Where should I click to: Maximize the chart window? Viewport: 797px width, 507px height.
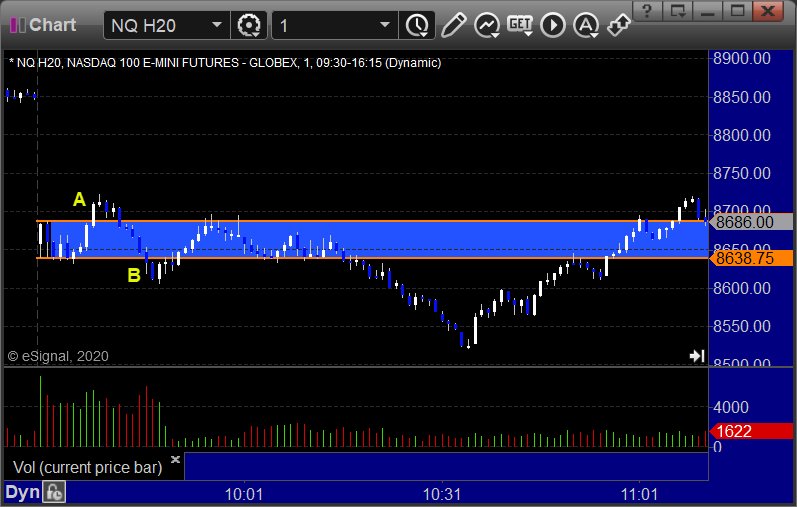[x=738, y=11]
